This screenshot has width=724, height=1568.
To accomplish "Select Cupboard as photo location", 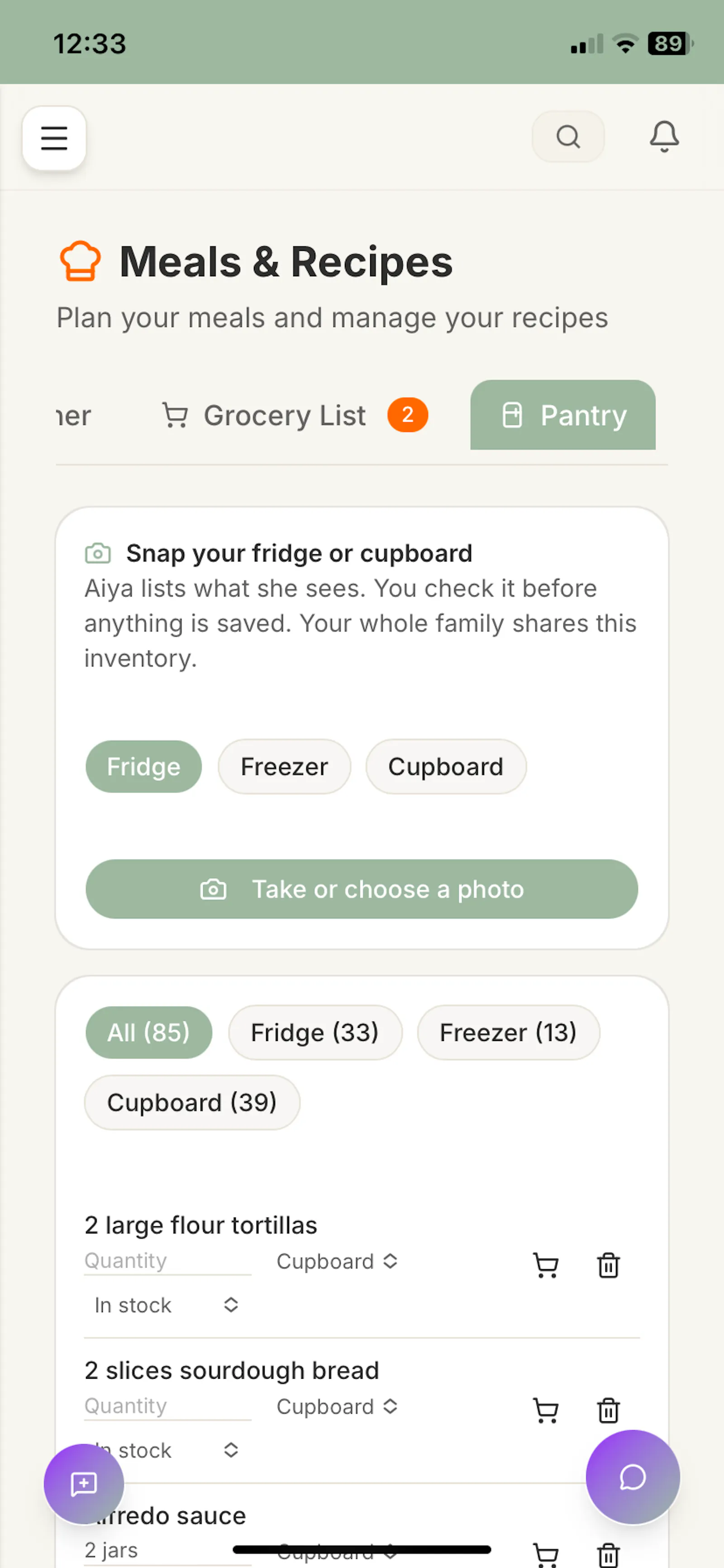I will pos(445,767).
